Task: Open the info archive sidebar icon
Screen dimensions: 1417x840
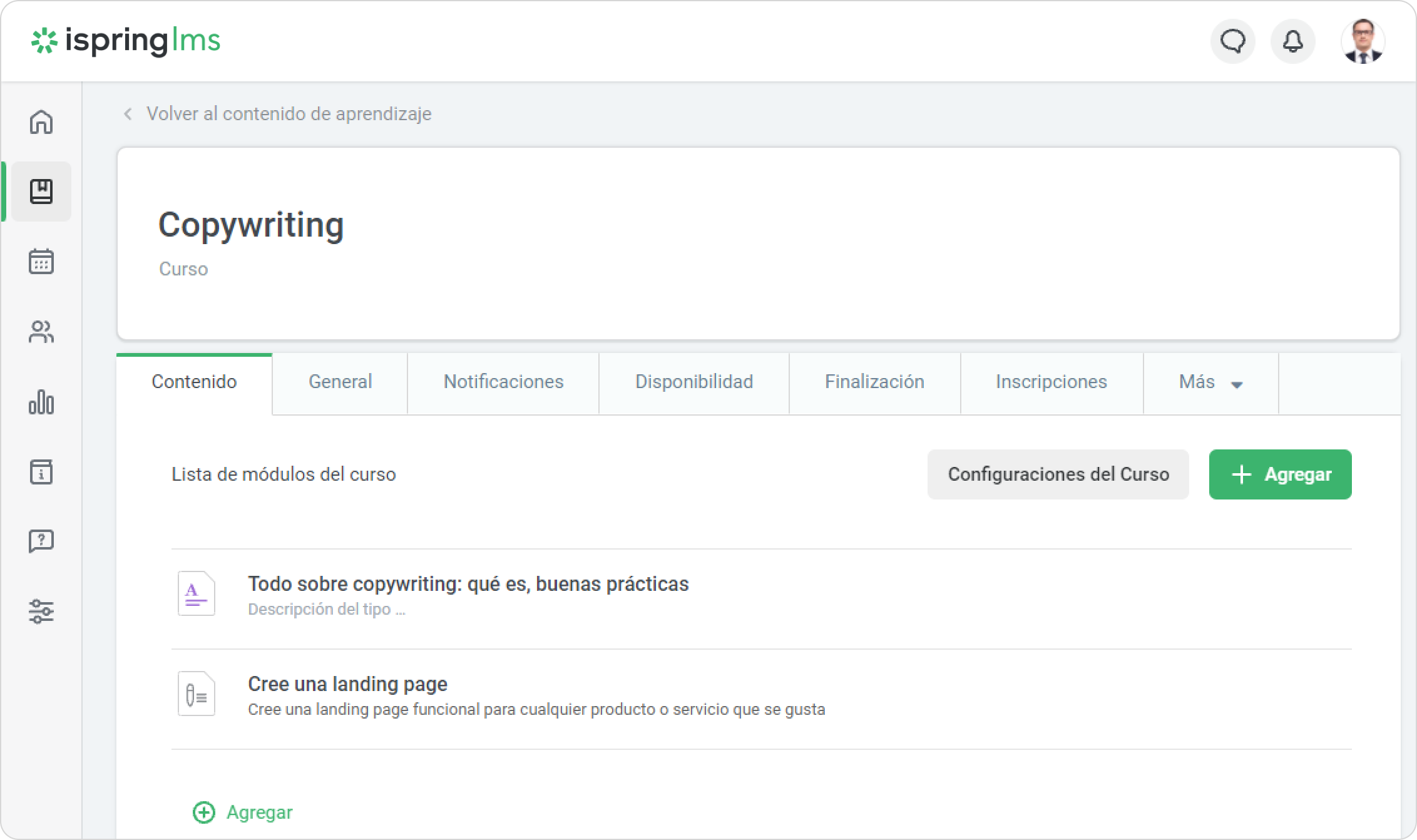Action: click(41, 472)
